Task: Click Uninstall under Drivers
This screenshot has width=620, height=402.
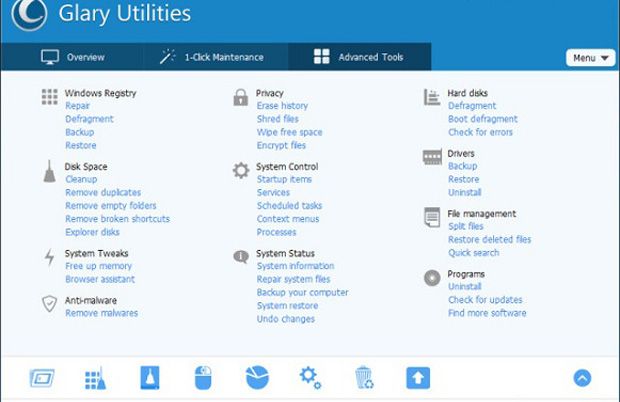Action: click(465, 193)
